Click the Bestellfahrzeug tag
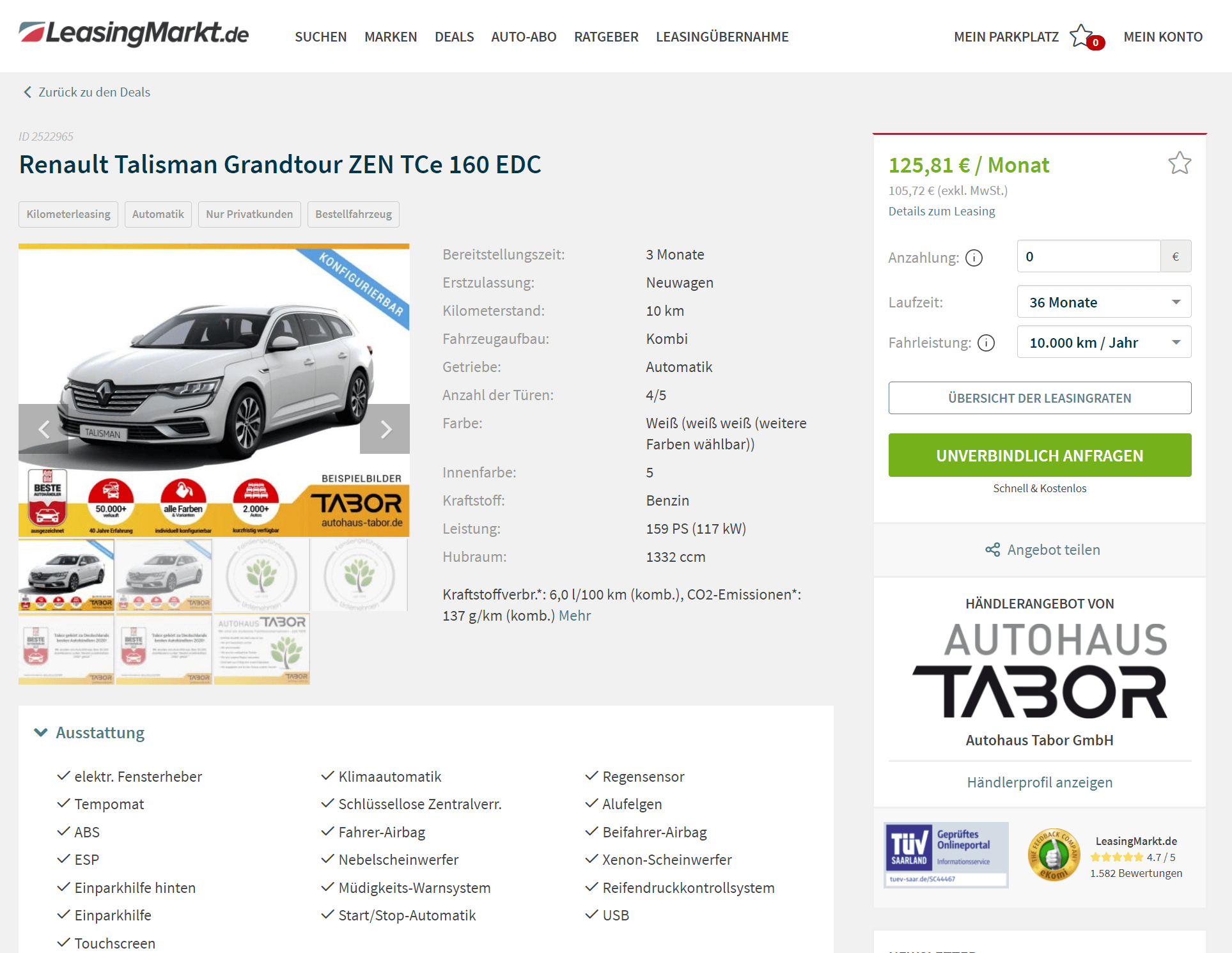The height and width of the screenshot is (953, 1232). pyautogui.click(x=354, y=214)
